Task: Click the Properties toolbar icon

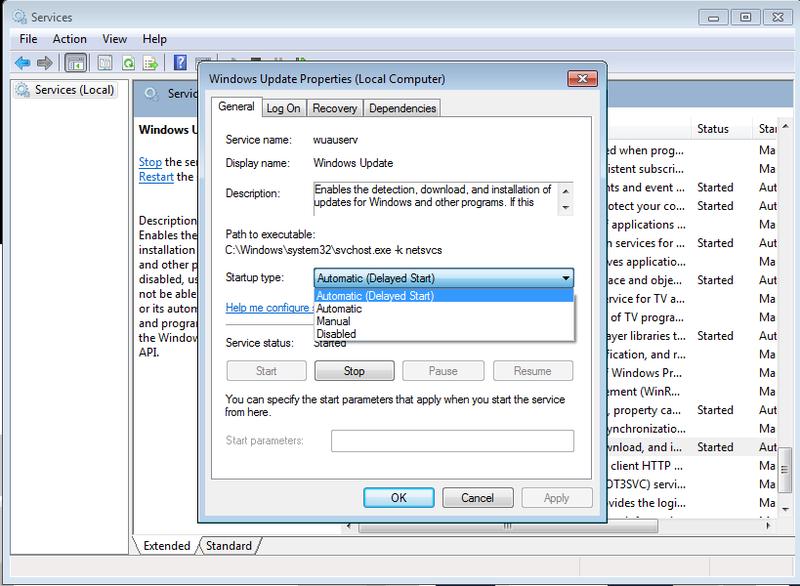Action: pyautogui.click(x=105, y=63)
